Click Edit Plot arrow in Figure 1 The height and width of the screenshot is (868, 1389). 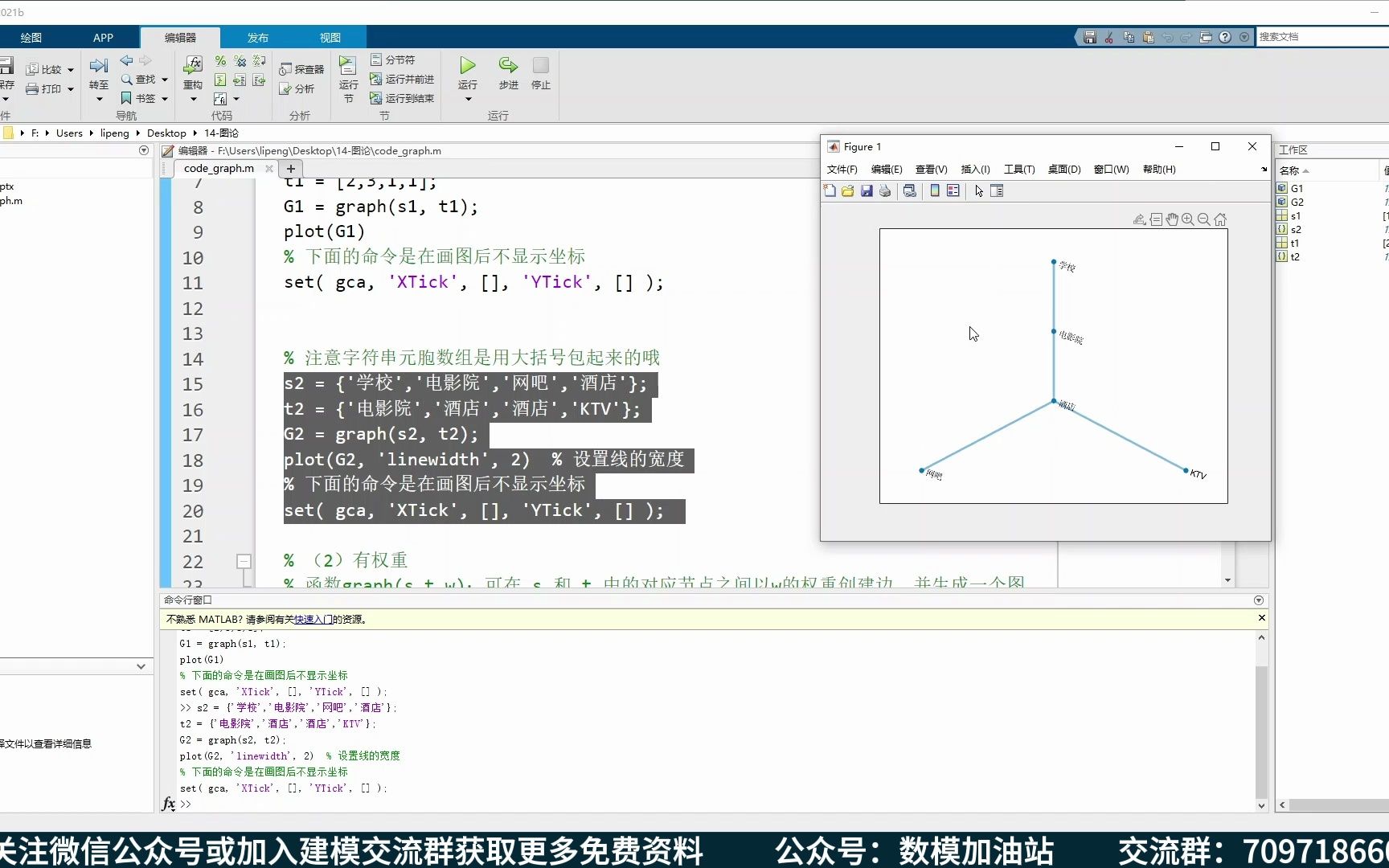pyautogui.click(x=979, y=190)
